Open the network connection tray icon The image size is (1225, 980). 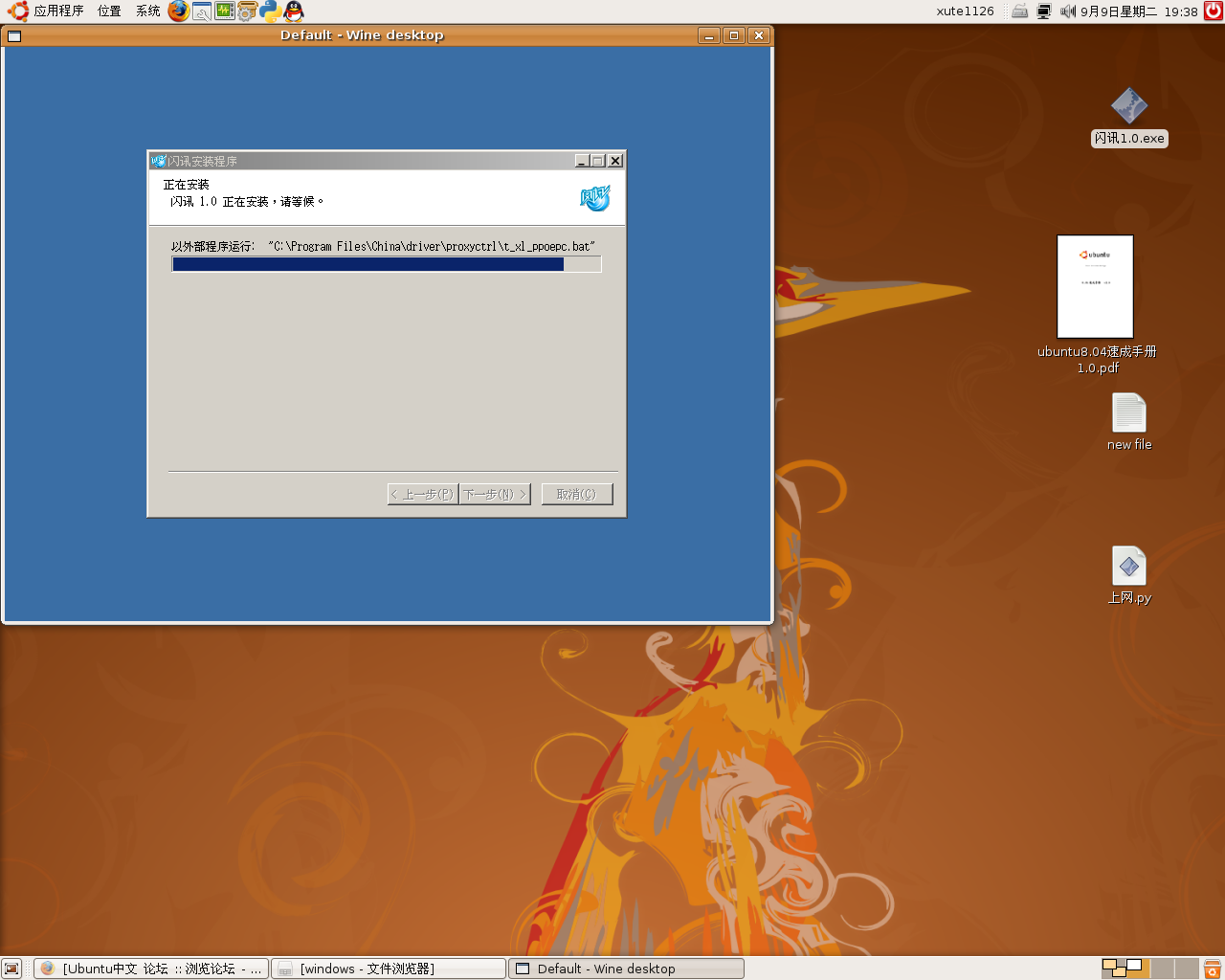tap(1043, 11)
